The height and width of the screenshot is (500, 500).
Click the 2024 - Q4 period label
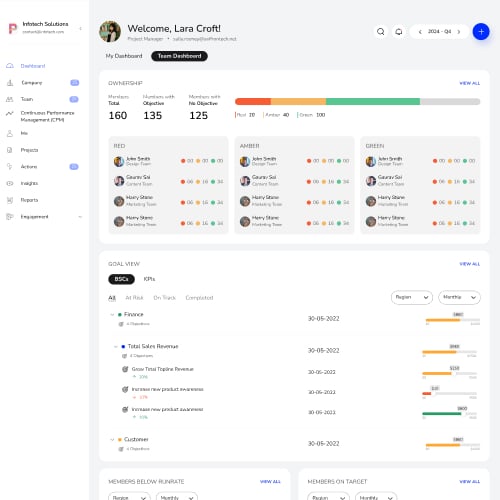click(439, 32)
